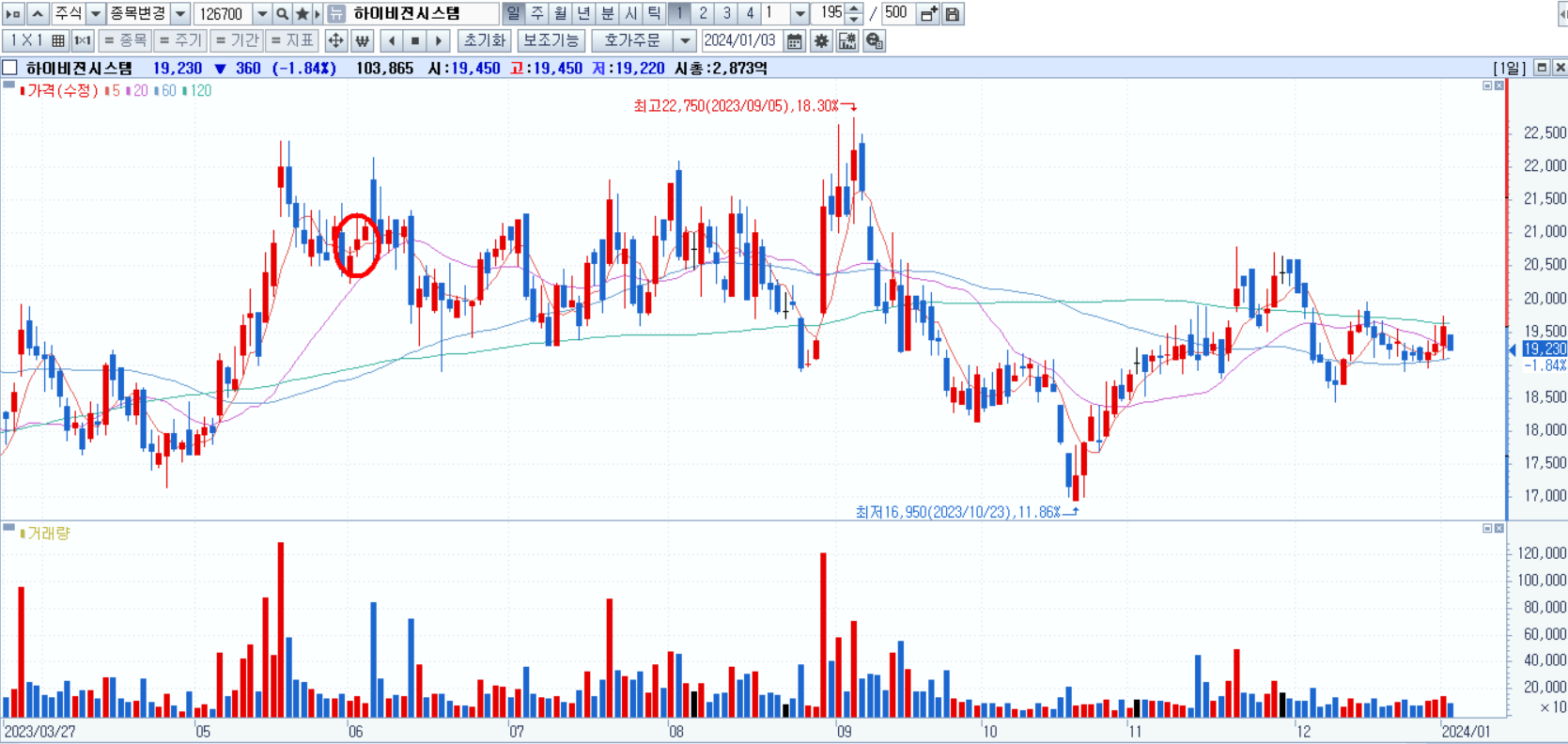Open the 종목변경 dropdown arrow

point(180,14)
